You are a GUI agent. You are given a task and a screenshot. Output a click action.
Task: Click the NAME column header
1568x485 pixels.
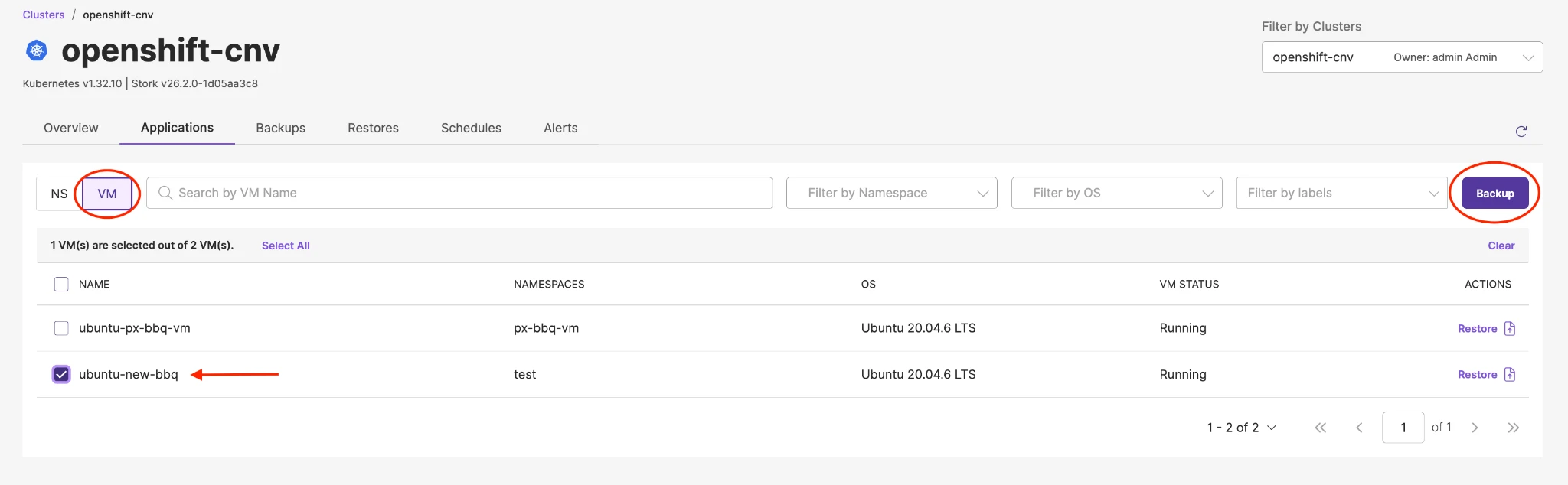click(x=94, y=285)
